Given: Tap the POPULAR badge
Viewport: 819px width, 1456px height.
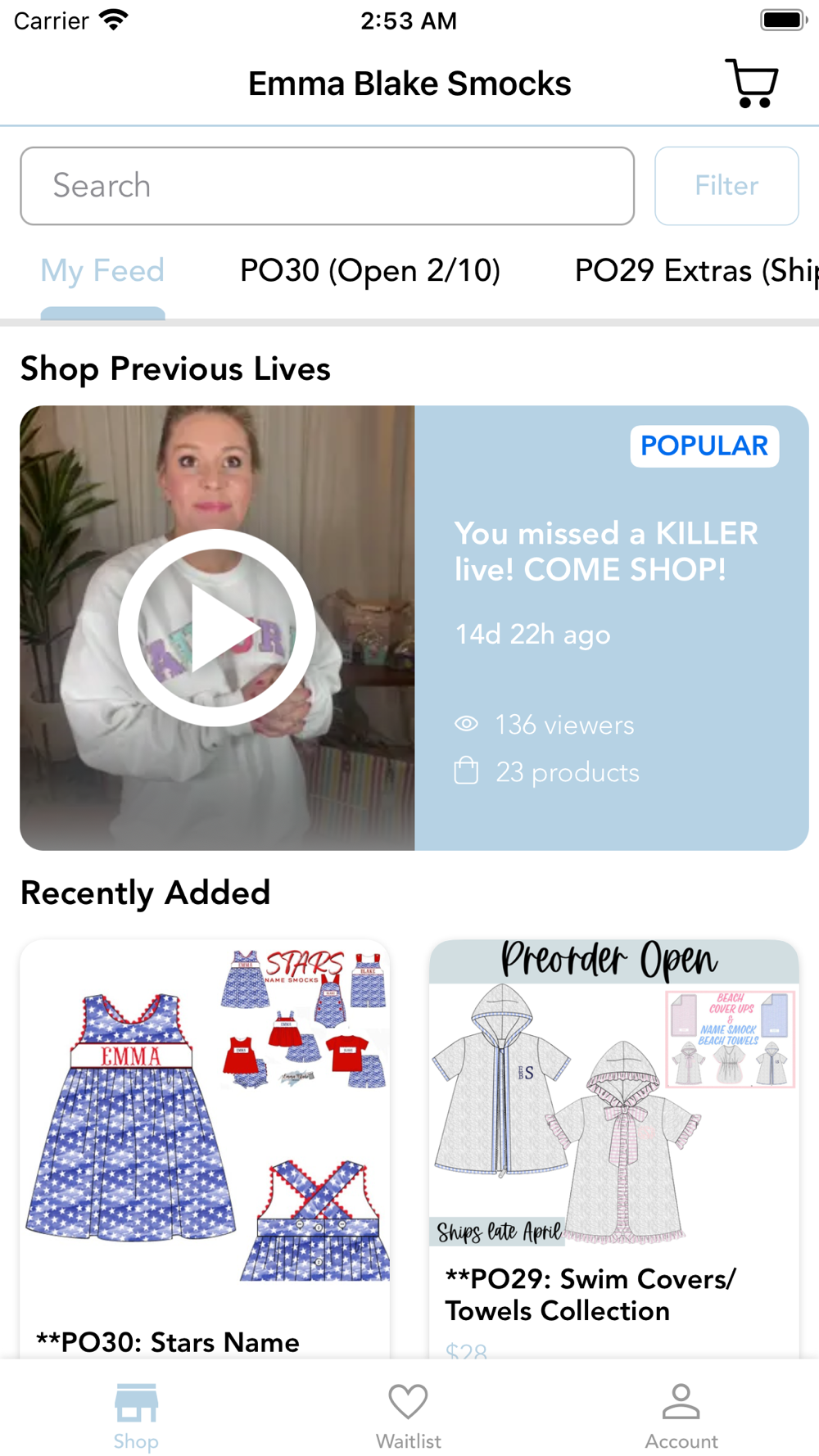Looking at the screenshot, I should pos(704,445).
